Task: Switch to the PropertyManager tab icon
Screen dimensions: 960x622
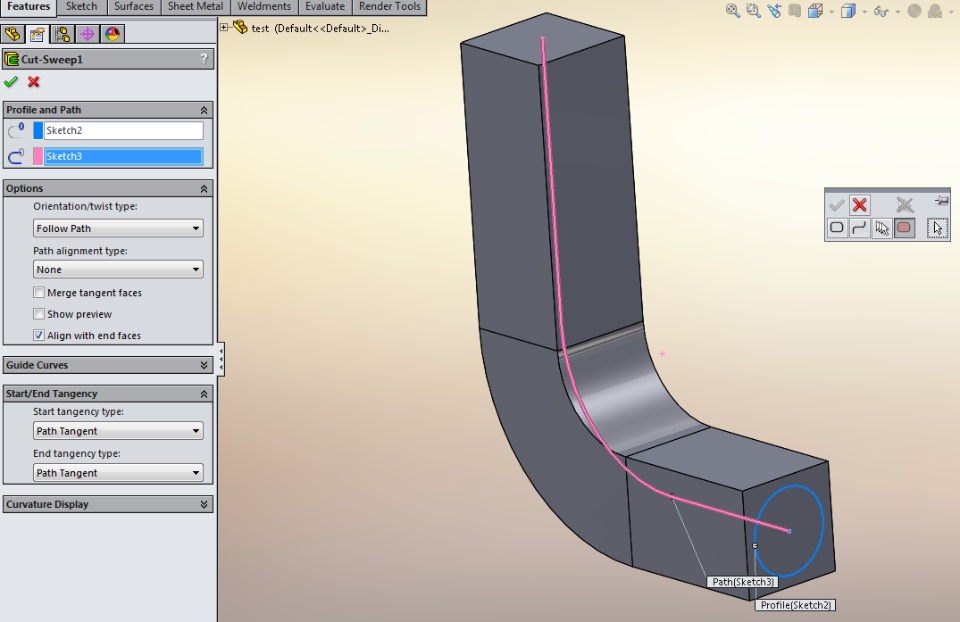Action: pyautogui.click(x=37, y=34)
